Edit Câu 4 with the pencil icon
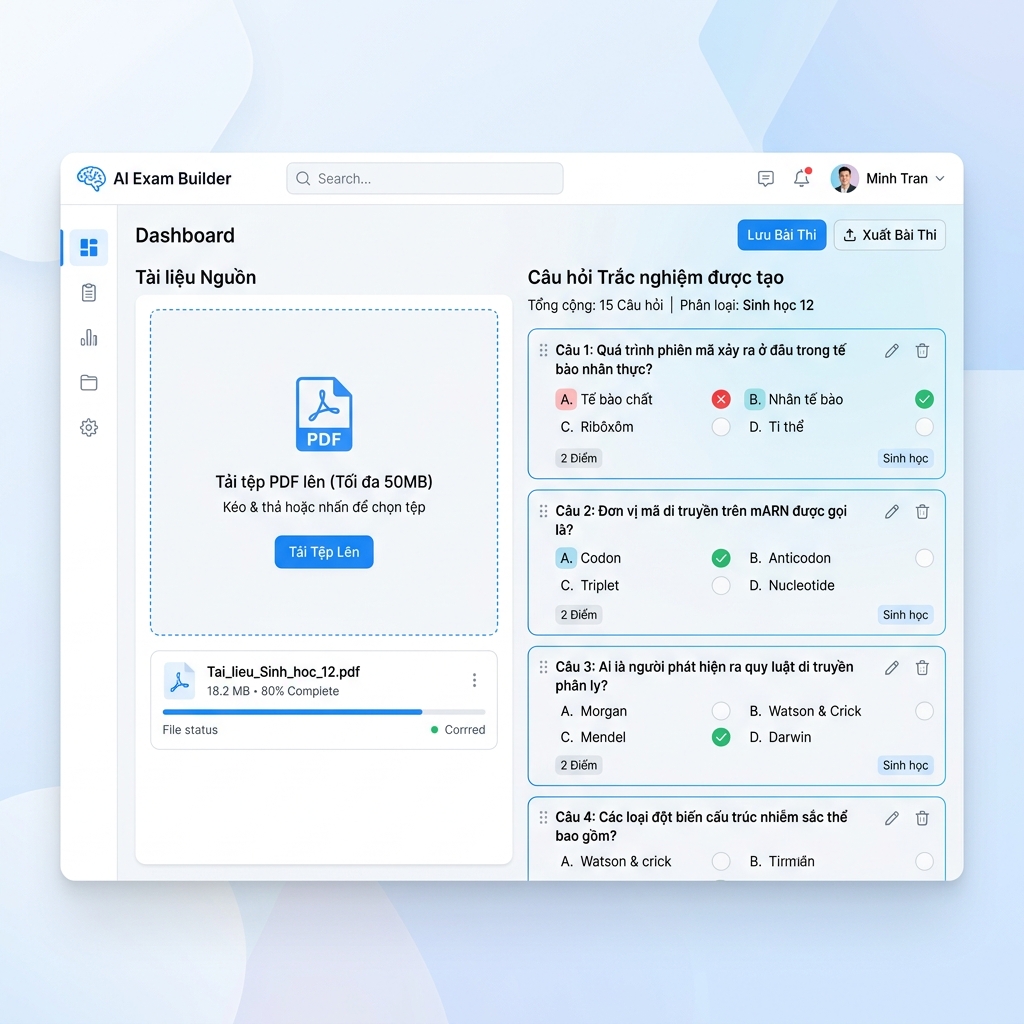 [x=892, y=818]
